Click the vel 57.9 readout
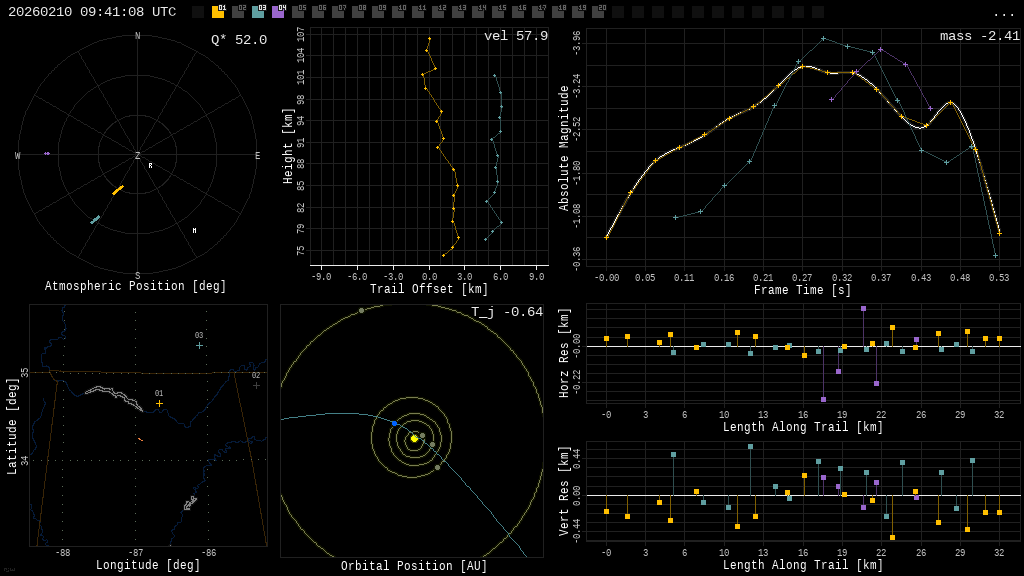Screen dimensions: 1024x576 (x=516, y=36)
